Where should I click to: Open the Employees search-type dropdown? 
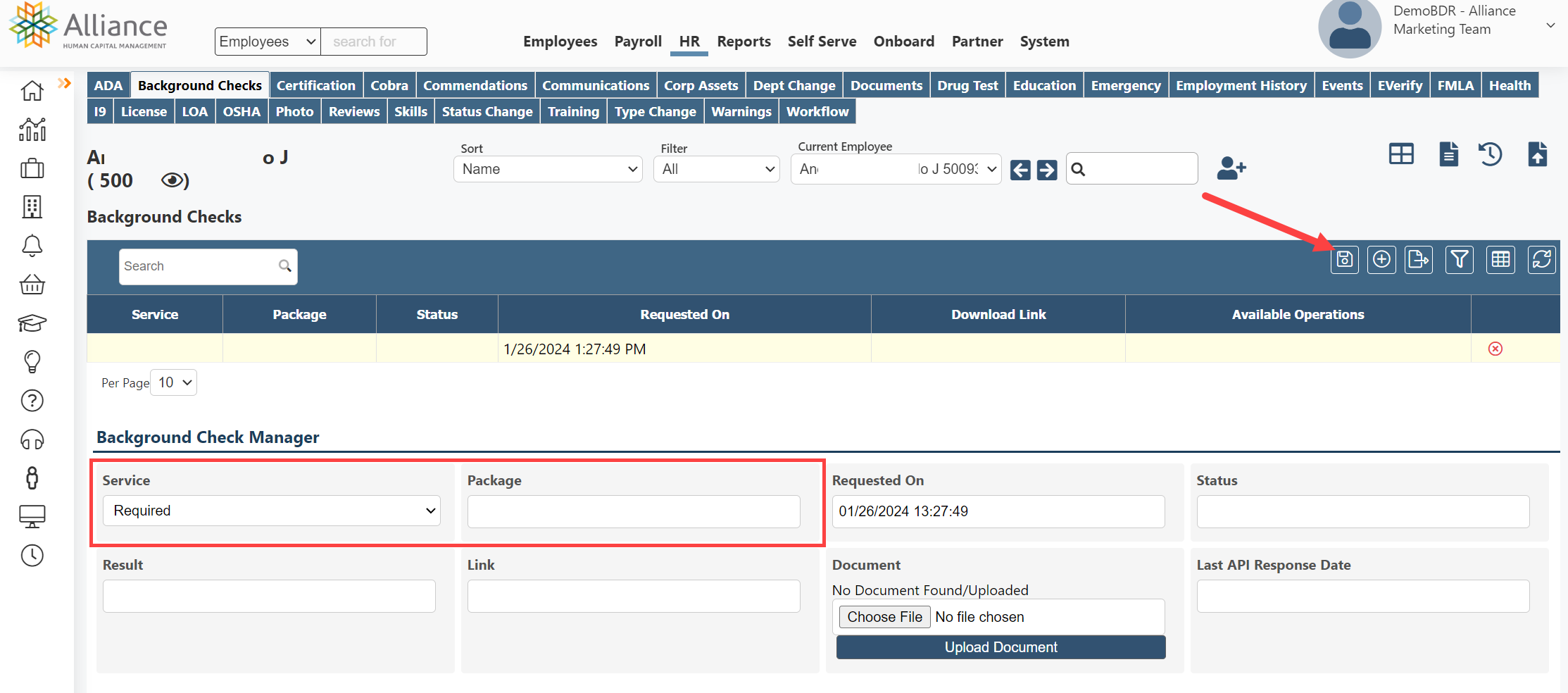268,42
